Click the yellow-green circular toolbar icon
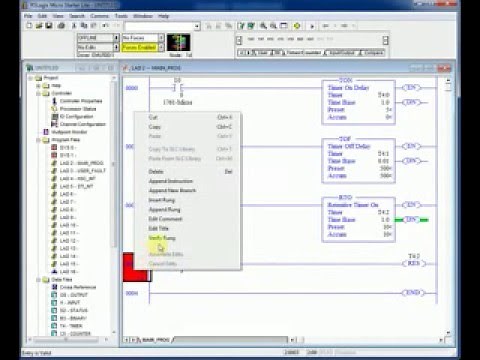The image size is (480, 360). [x=297, y=26]
